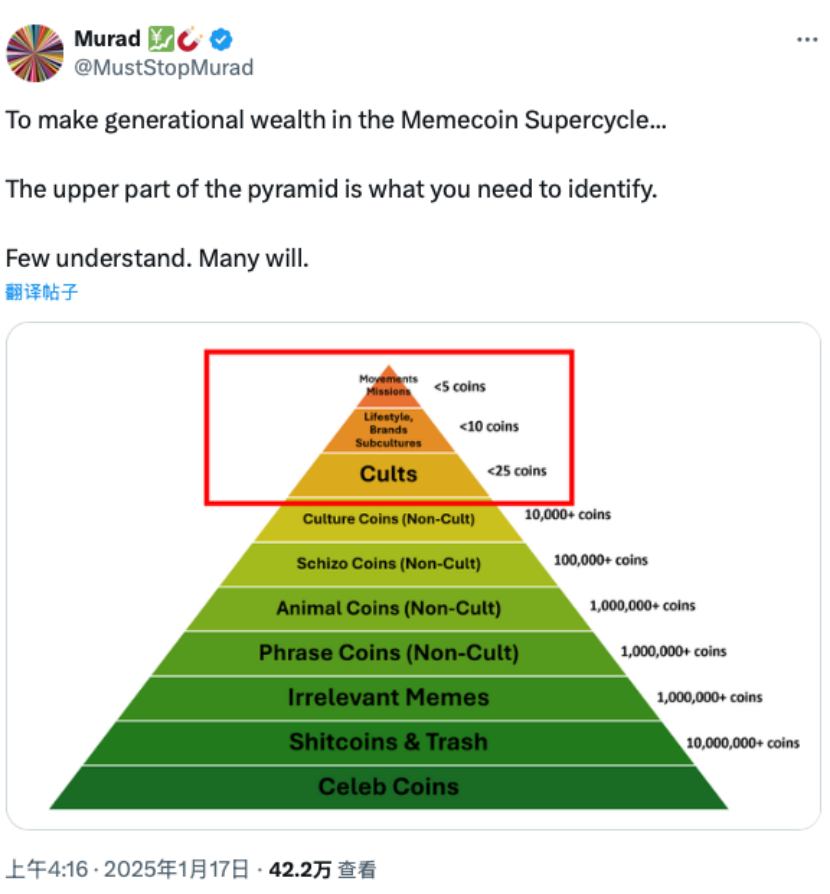The image size is (830, 894).
Task: Click the Animal Coins (Non-Cult) tier
Action: (388, 608)
